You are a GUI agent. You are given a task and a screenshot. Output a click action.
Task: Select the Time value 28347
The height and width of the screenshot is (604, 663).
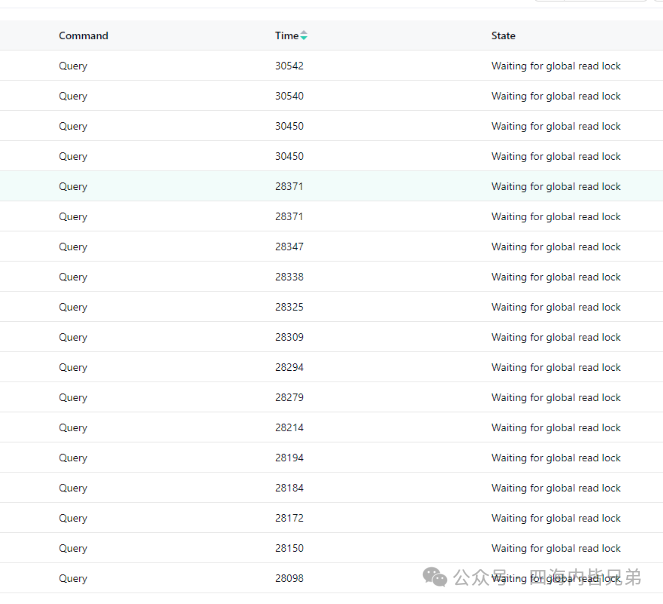[289, 247]
